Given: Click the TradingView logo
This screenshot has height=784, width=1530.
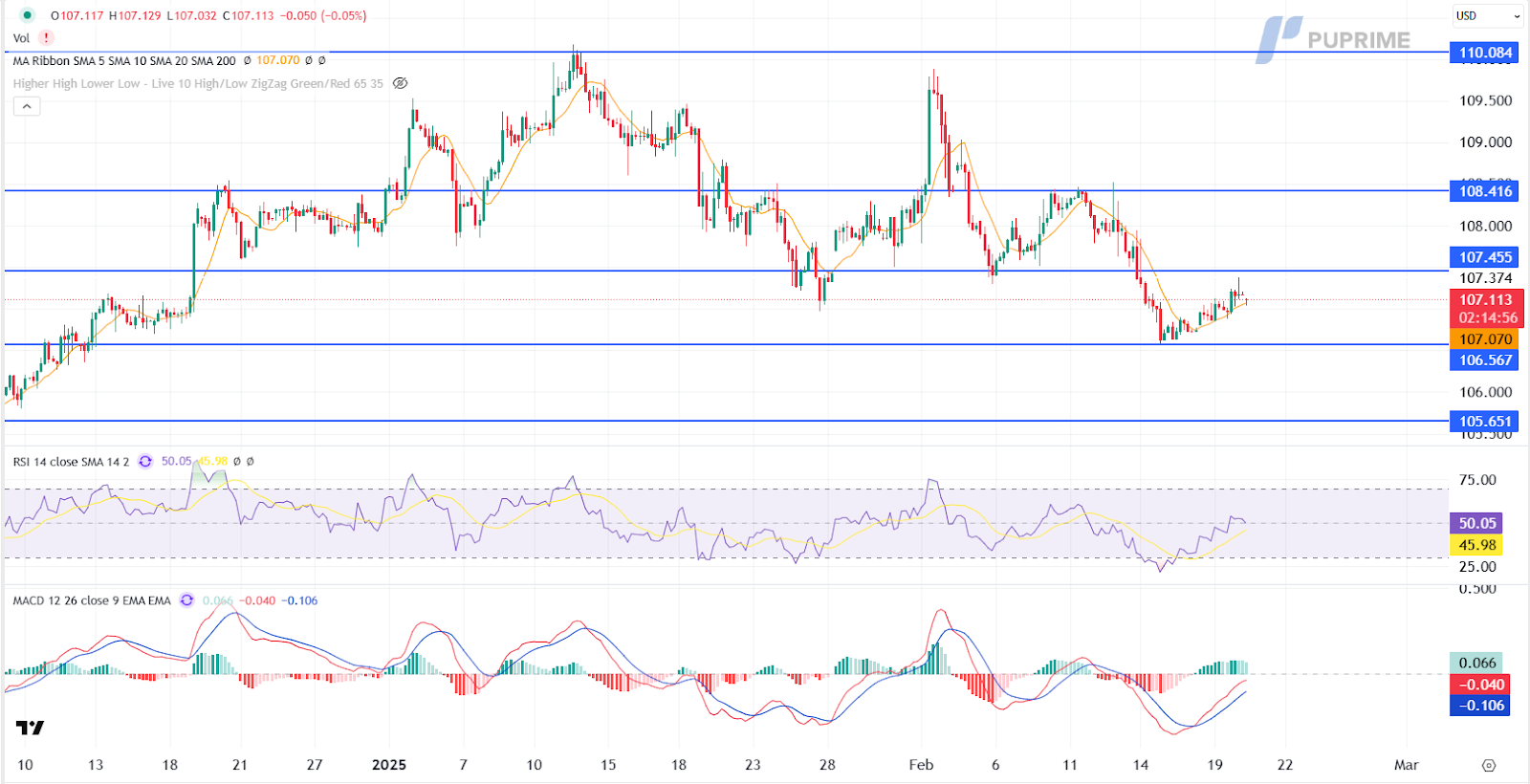Looking at the screenshot, I should point(30,728).
